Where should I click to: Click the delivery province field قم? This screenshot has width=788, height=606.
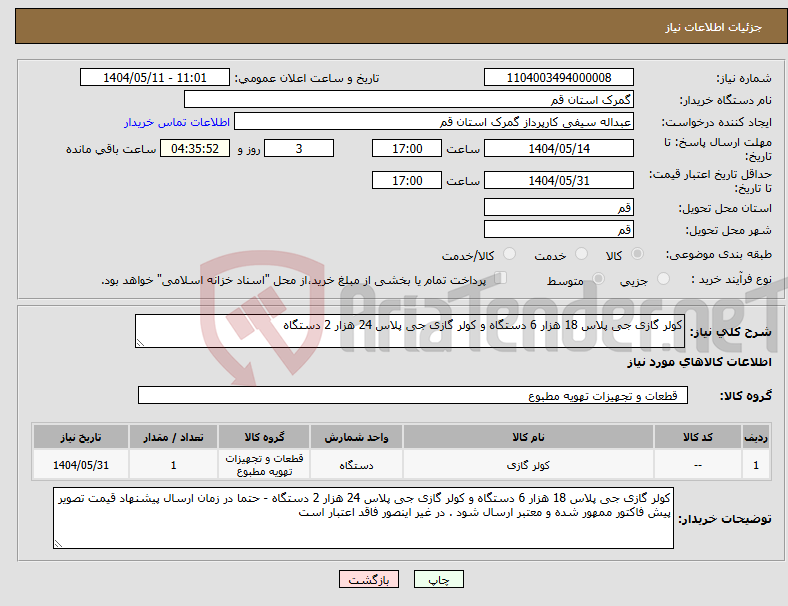[558, 207]
